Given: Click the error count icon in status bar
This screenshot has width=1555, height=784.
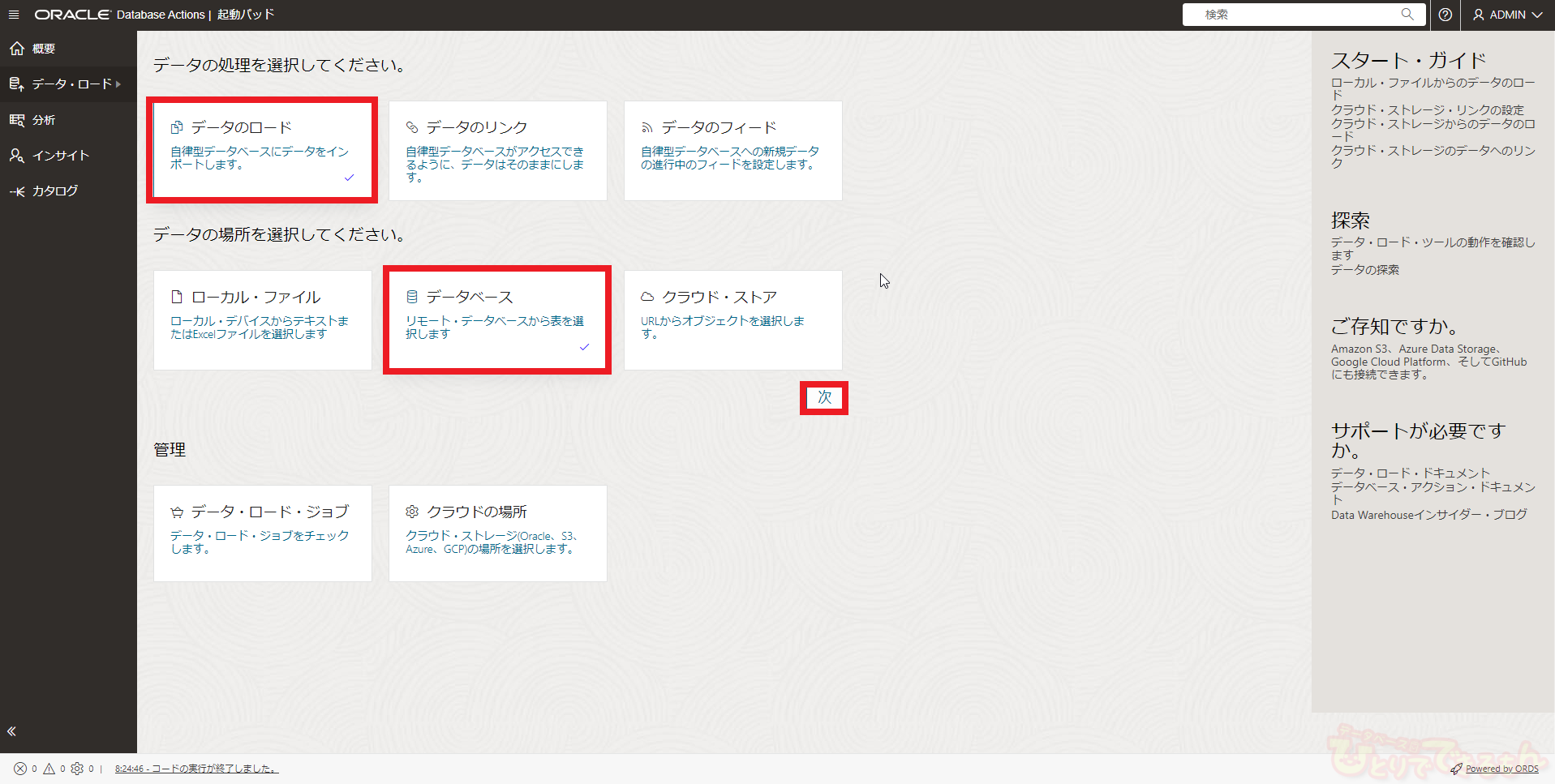Looking at the screenshot, I should [x=20, y=769].
